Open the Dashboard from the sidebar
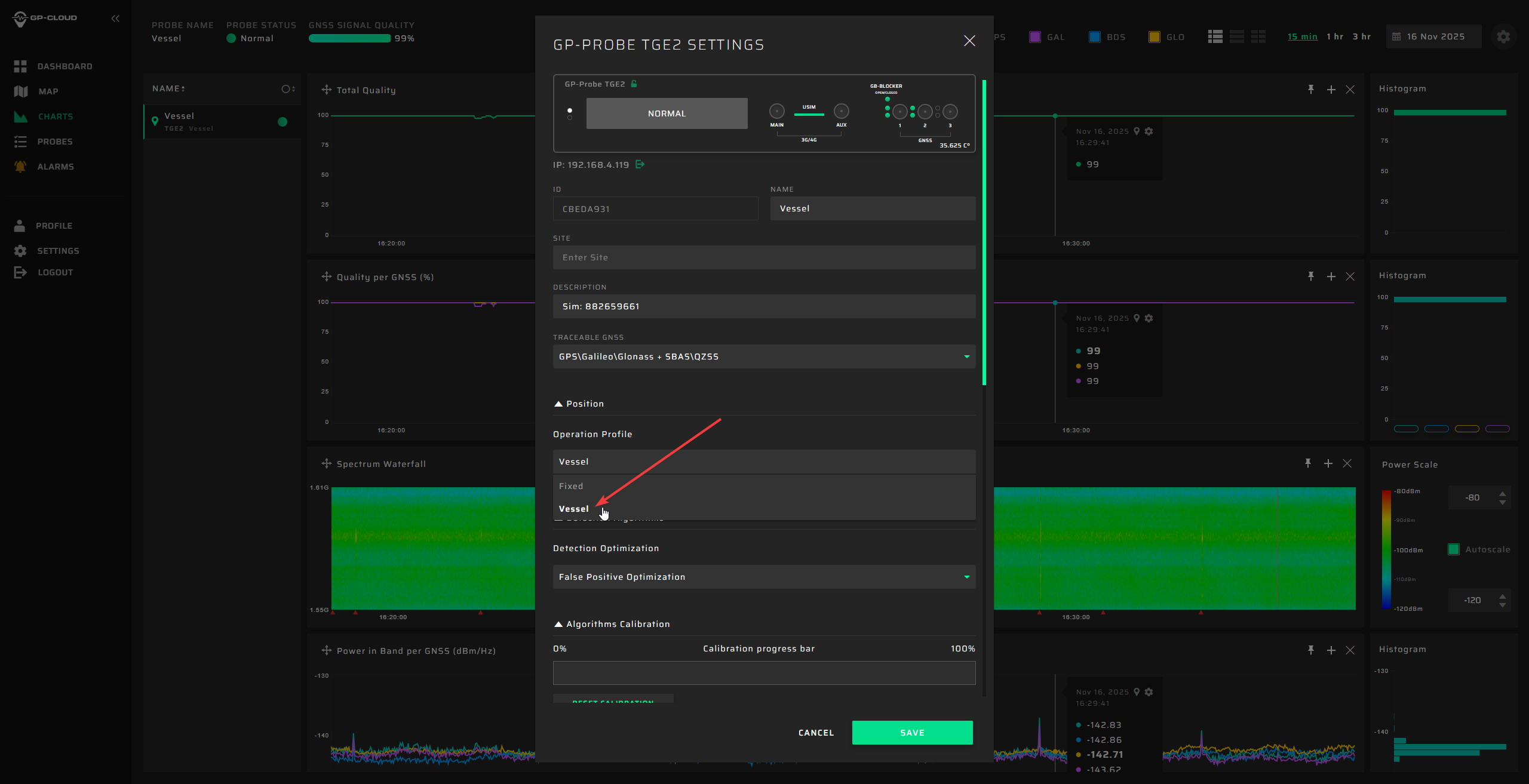The width and height of the screenshot is (1529, 784). [x=65, y=66]
